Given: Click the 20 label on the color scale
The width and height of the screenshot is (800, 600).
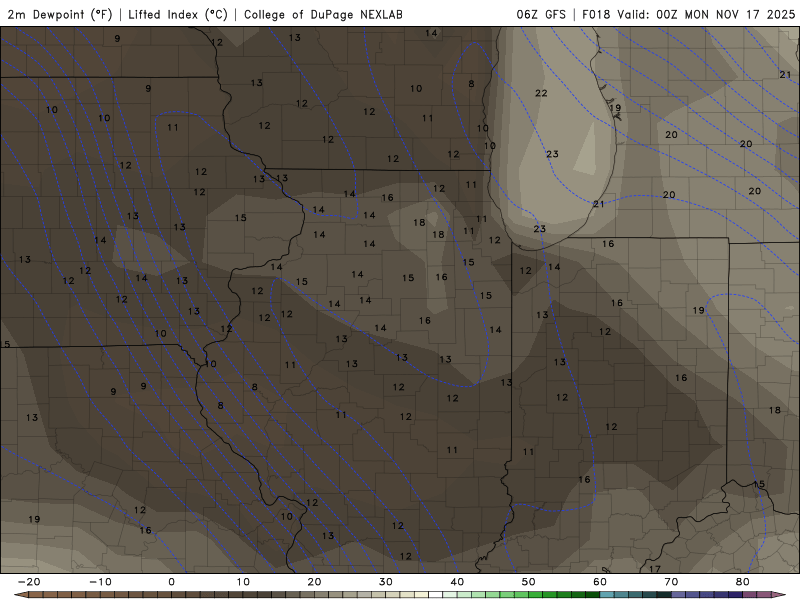Looking at the screenshot, I should [x=314, y=582].
